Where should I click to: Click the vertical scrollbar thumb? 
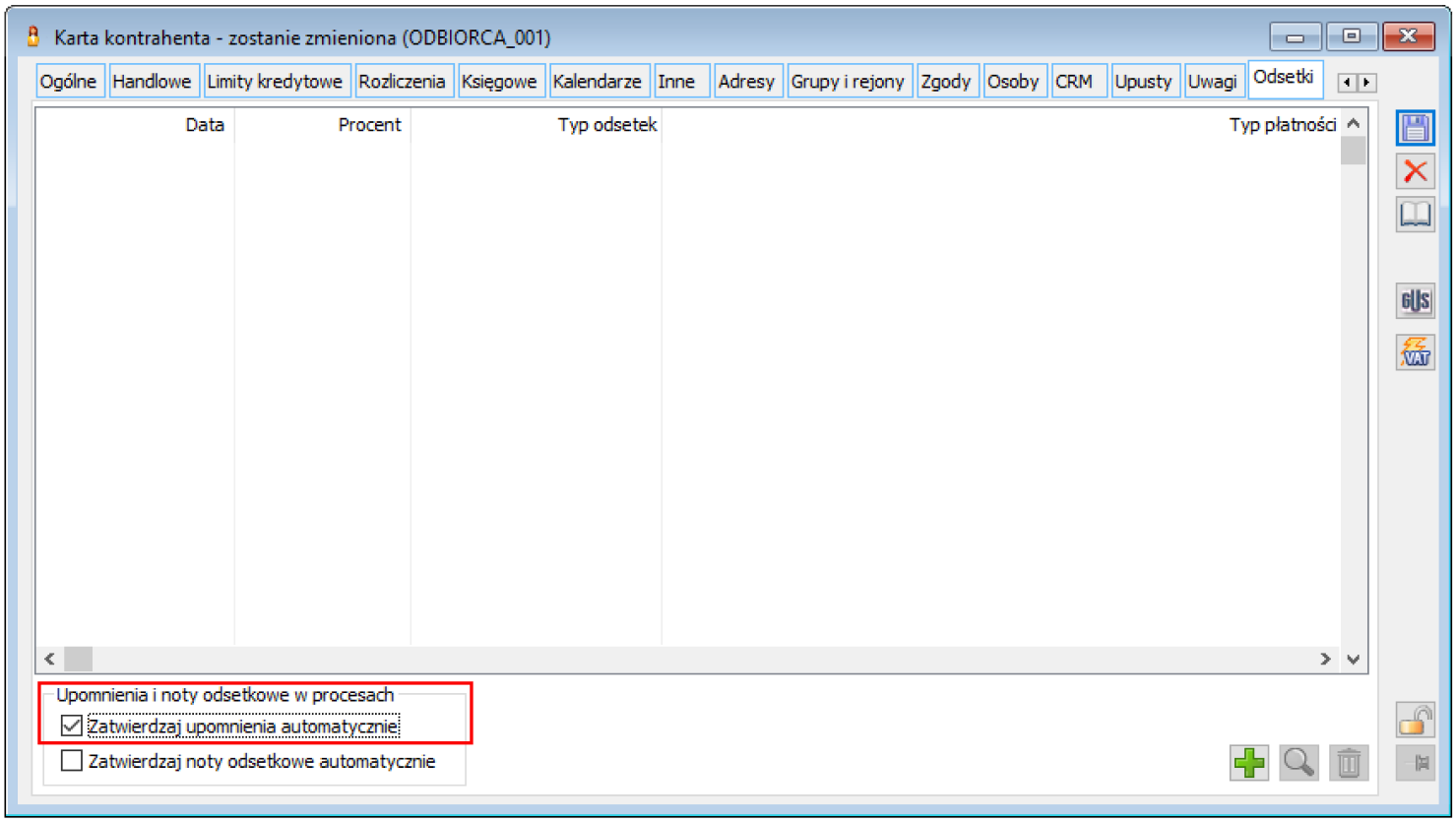(1354, 151)
